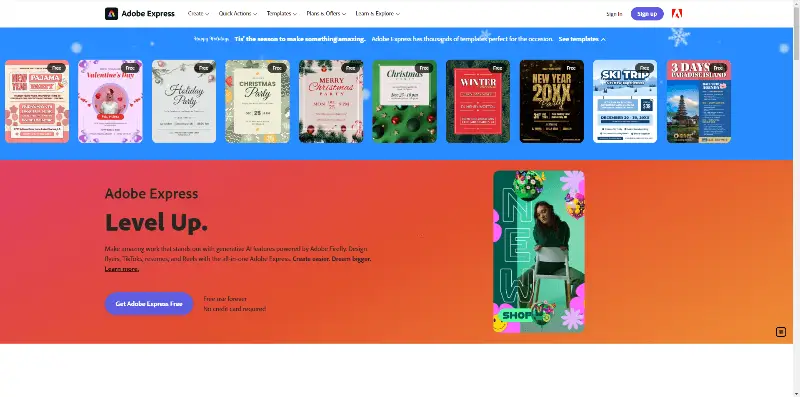Open the Valentine's Day template
This screenshot has height=397, width=800.
110,102
